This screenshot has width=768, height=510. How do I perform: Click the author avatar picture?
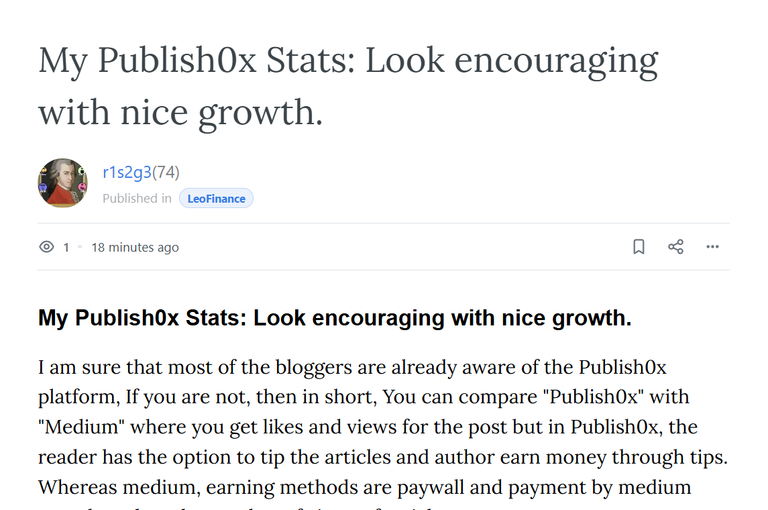click(63, 182)
